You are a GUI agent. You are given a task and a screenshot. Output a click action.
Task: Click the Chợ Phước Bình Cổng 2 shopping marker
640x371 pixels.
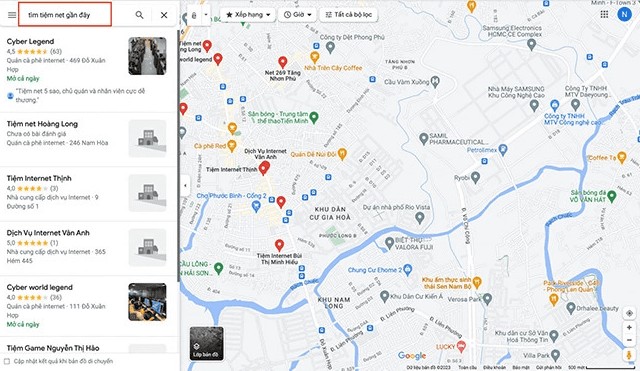point(256,206)
